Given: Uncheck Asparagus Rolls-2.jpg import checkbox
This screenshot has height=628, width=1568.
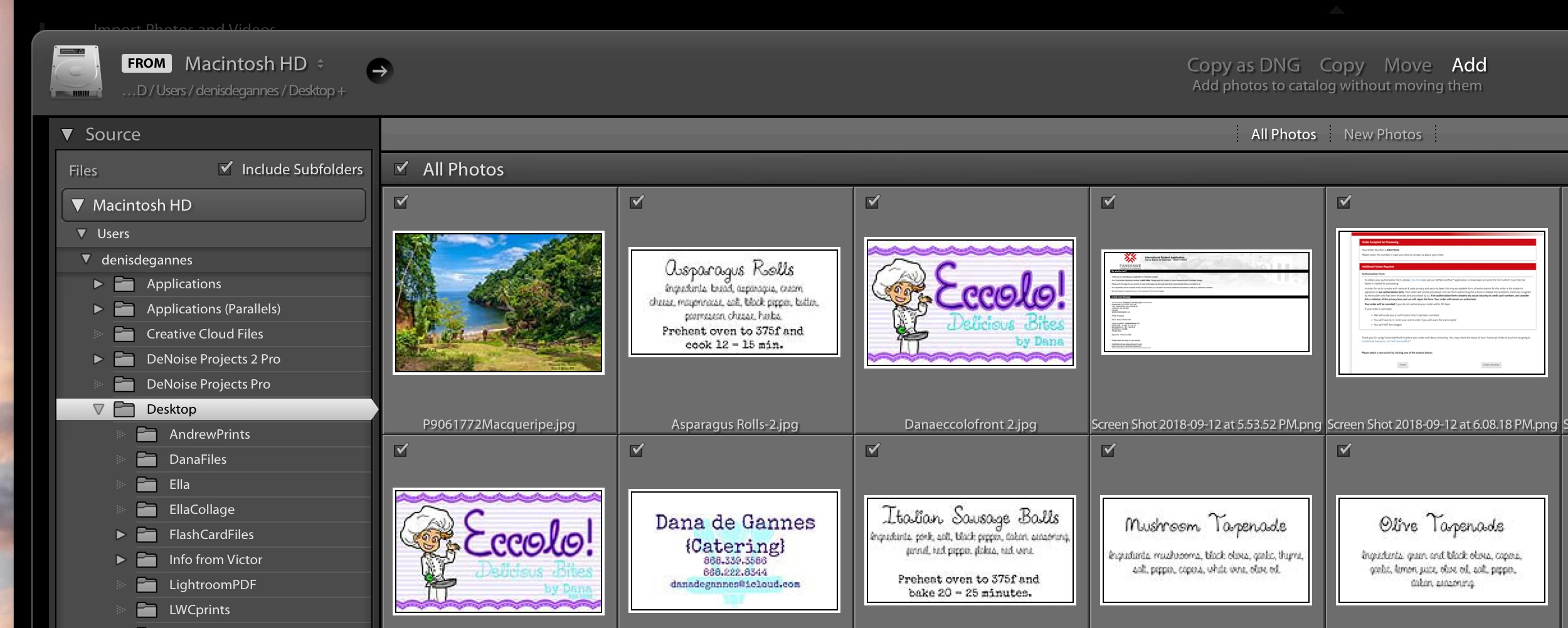Looking at the screenshot, I should (x=637, y=202).
